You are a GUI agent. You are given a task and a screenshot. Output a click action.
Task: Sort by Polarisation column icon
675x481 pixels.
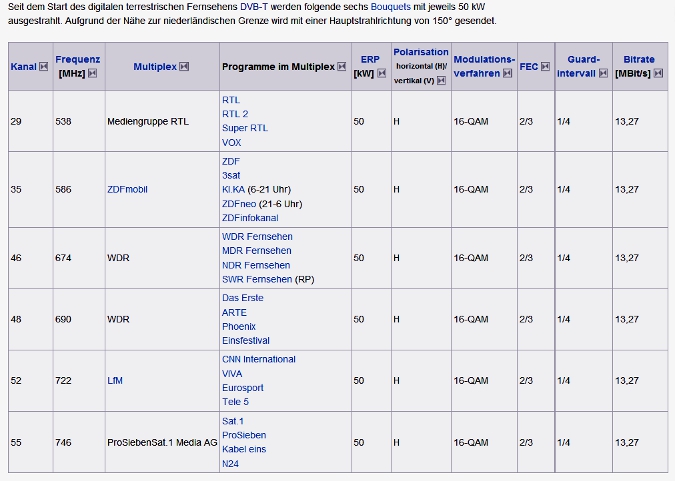[441, 81]
